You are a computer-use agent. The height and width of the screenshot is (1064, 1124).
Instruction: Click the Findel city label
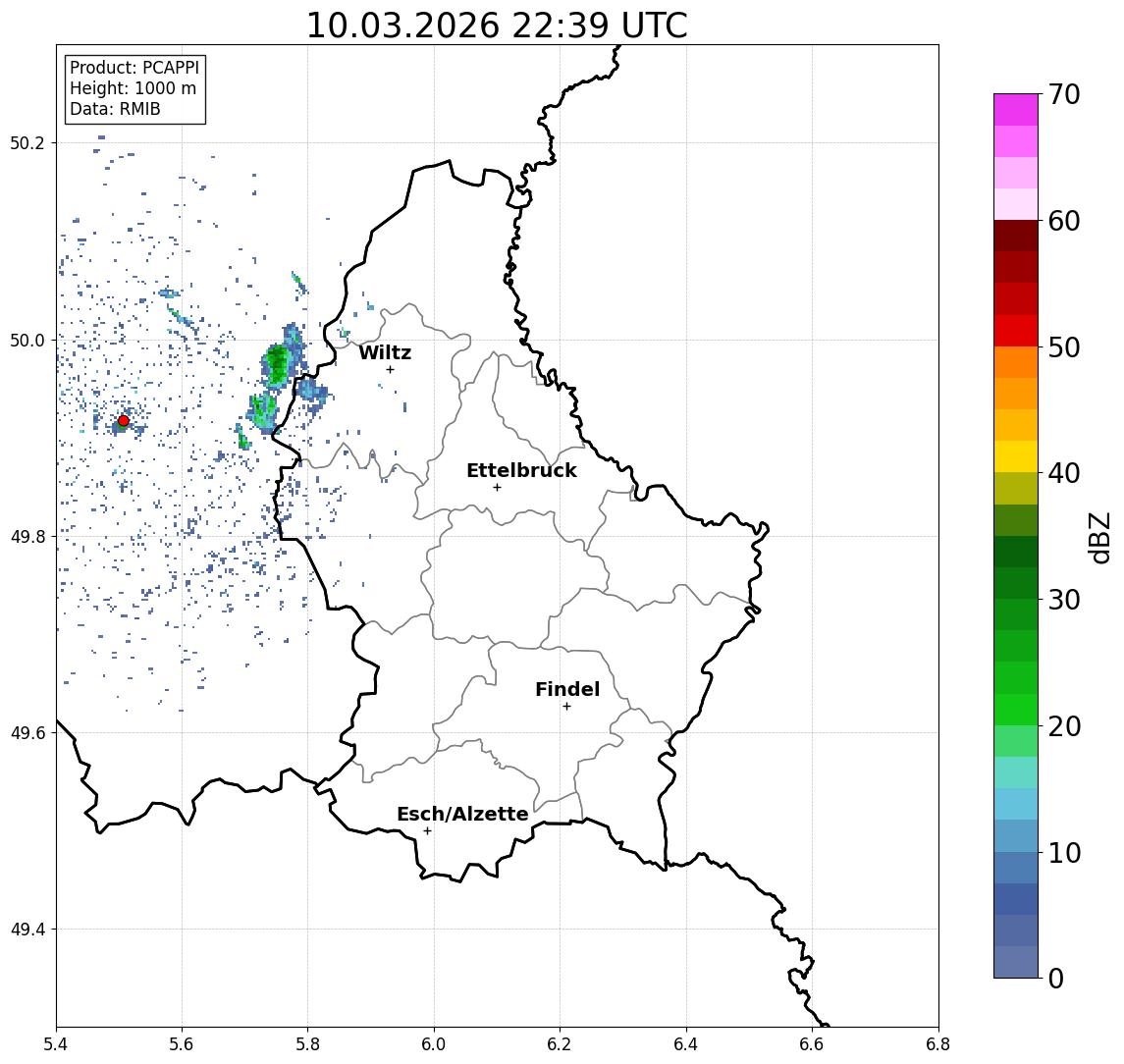point(567,689)
